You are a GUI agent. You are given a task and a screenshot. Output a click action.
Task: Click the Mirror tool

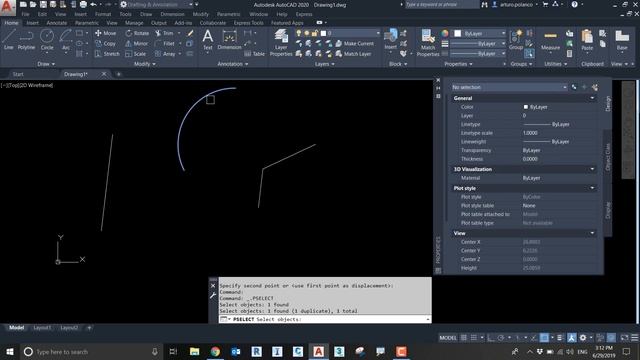coord(136,43)
